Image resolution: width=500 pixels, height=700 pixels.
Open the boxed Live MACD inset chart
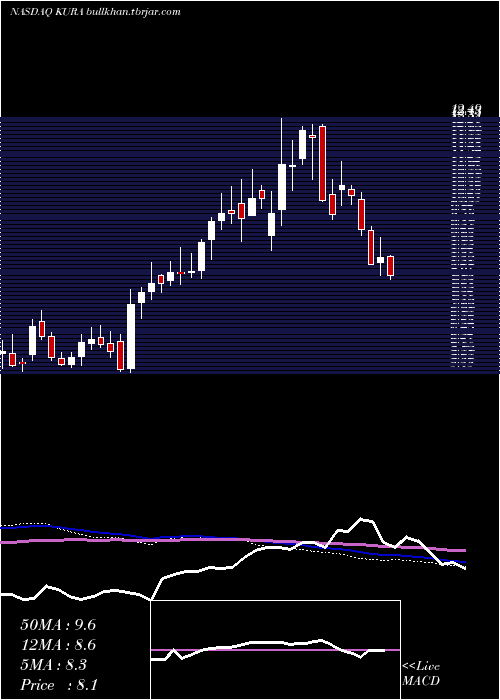tap(275, 650)
